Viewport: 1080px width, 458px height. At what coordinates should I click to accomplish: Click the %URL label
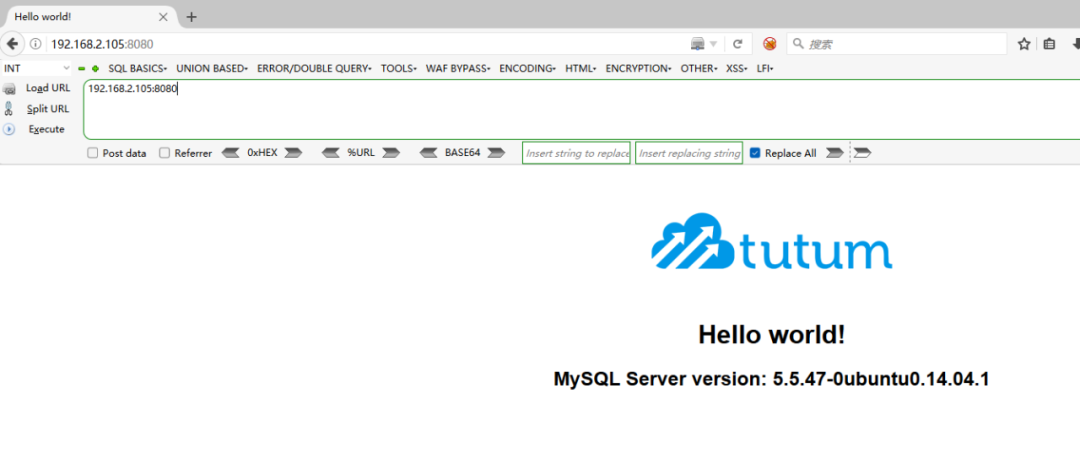(x=361, y=153)
